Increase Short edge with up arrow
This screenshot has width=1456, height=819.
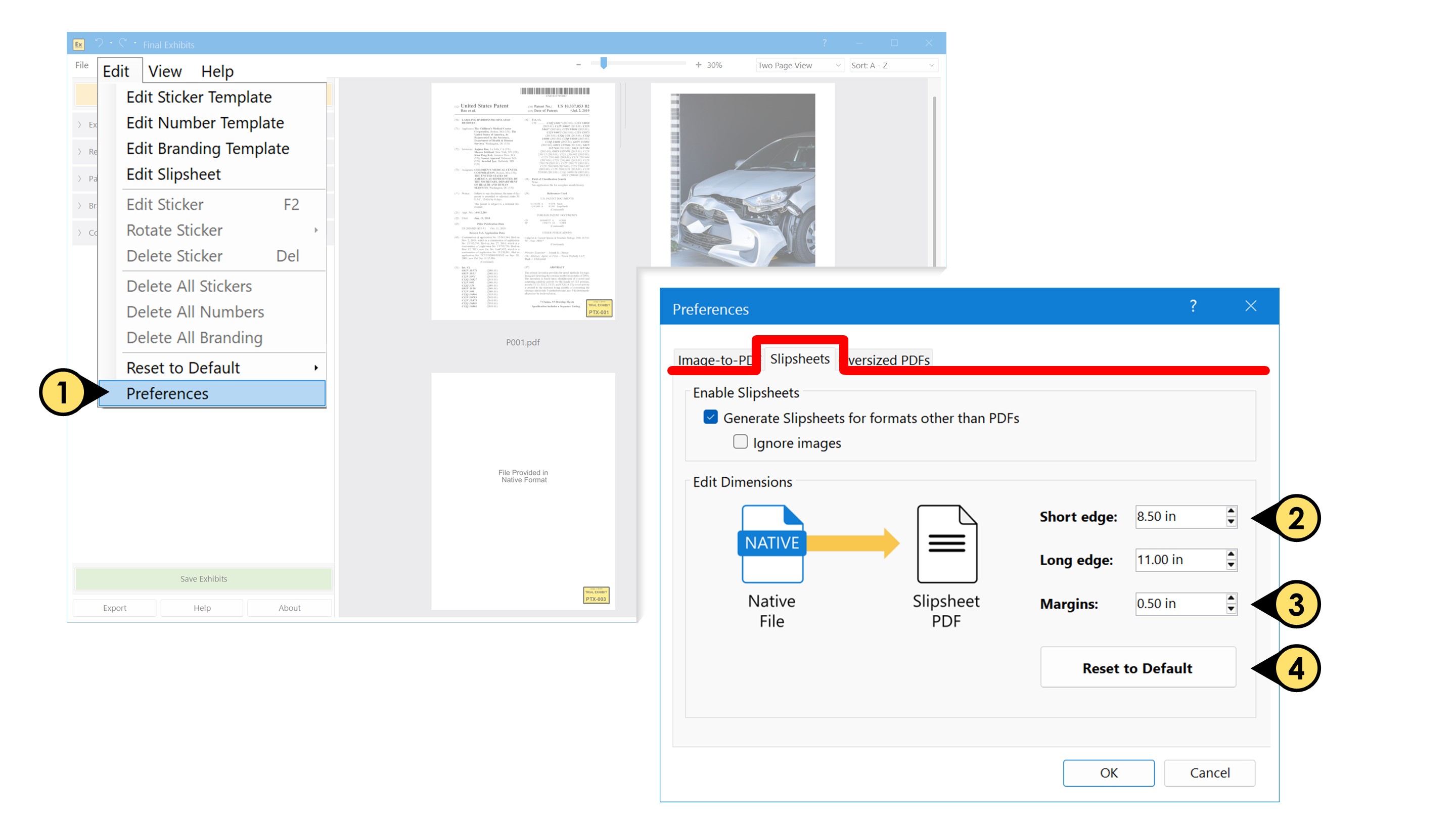tap(1231, 511)
